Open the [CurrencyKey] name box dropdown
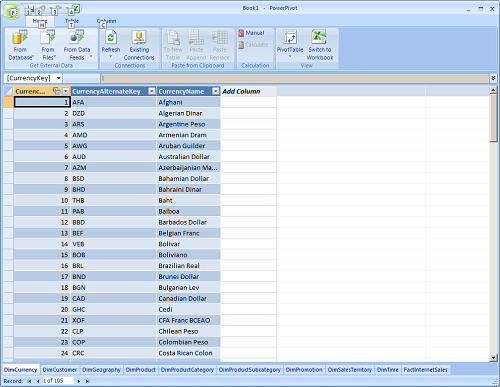 click(58, 78)
